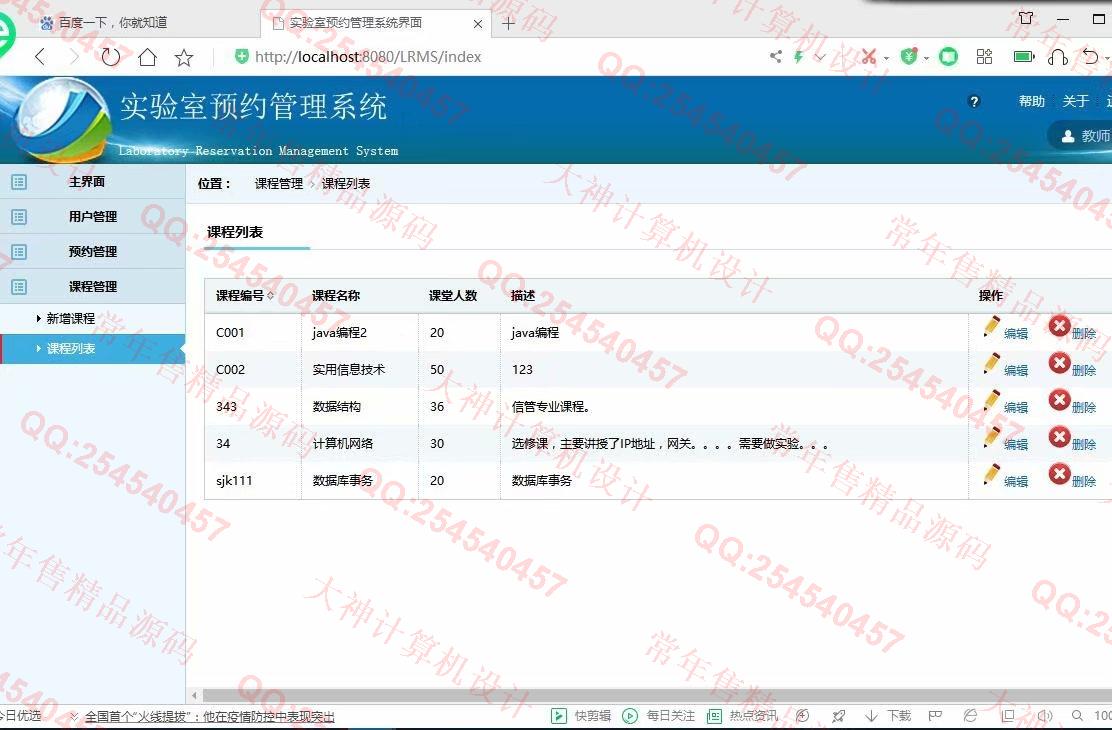The image size is (1112, 730).
Task: Open the browser home page icon
Action: (x=148, y=57)
